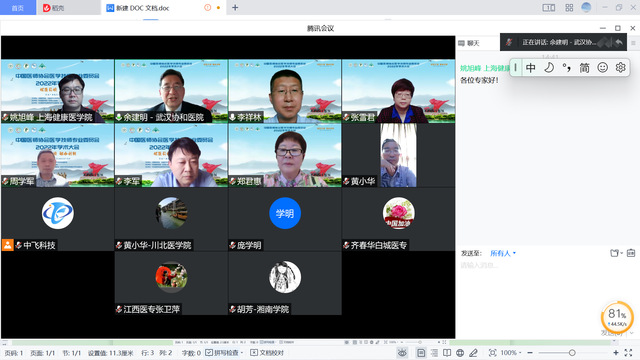Open the input method settings gear
Viewport: 640px width, 360px height.
tap(620, 68)
